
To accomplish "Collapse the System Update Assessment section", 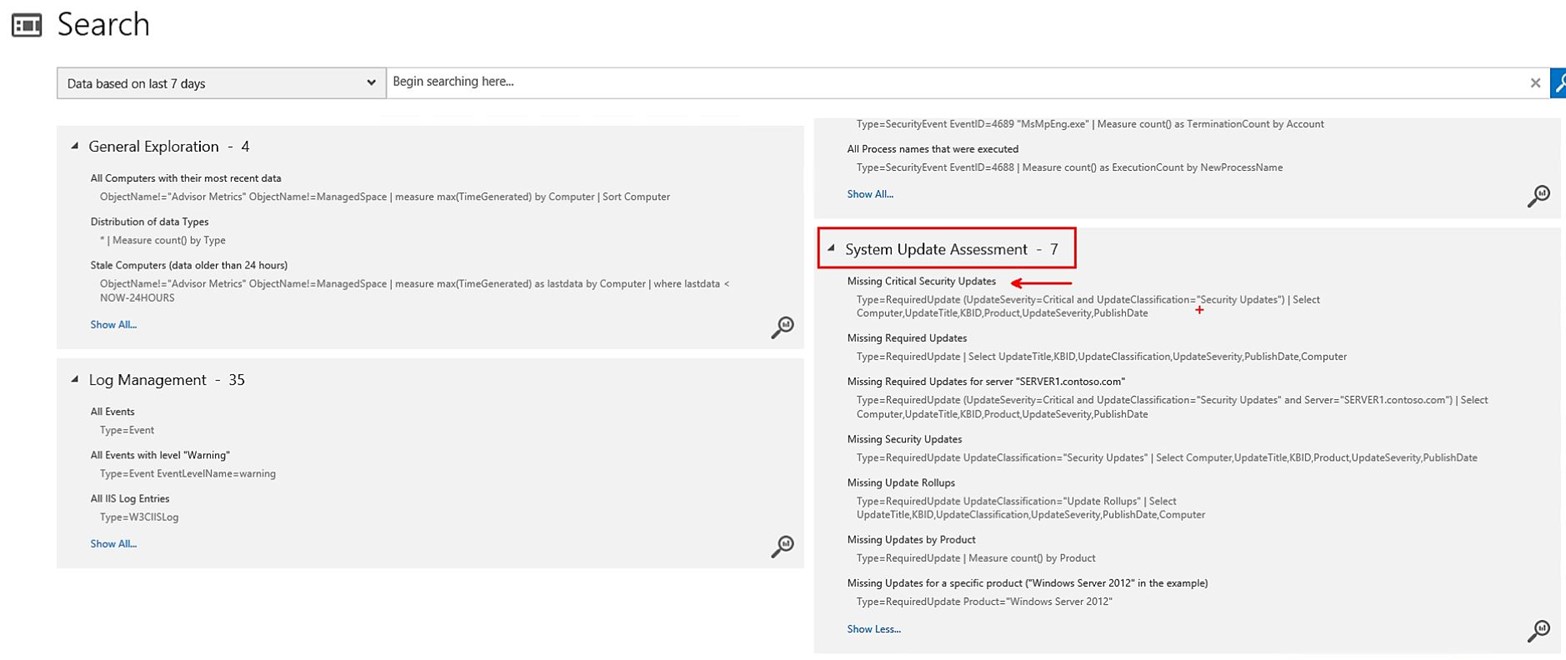I will 831,250.
